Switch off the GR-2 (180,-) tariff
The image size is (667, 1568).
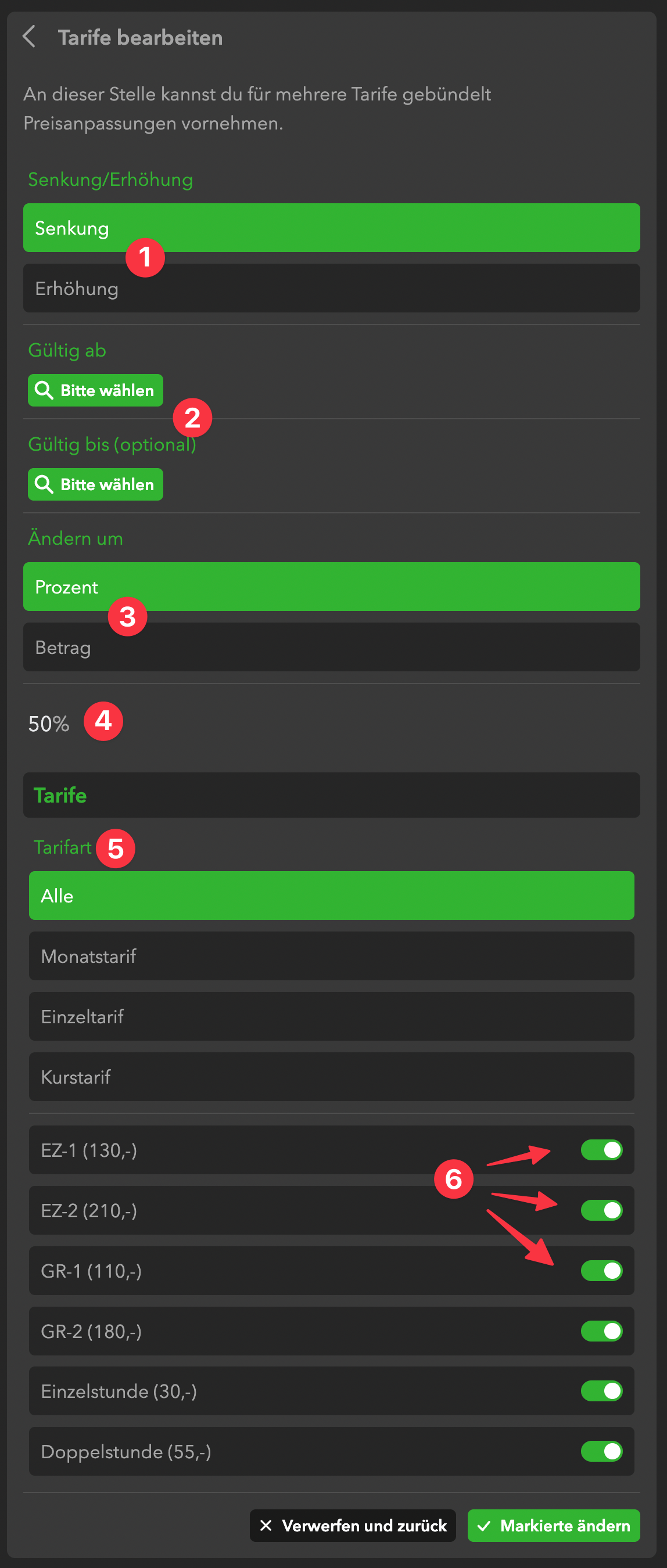click(x=601, y=1330)
